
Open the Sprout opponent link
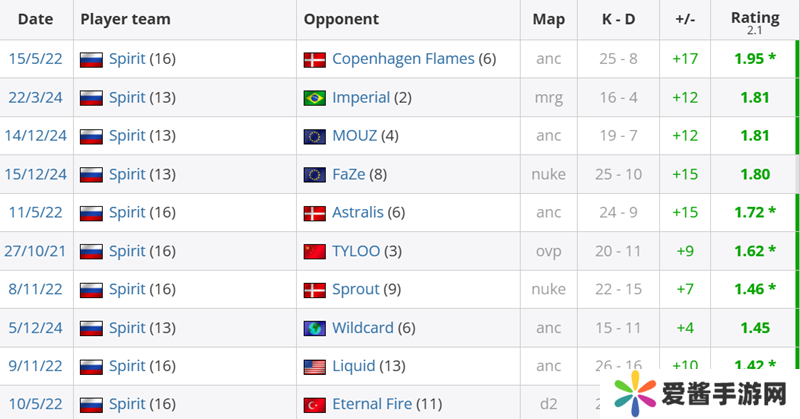tap(355, 289)
